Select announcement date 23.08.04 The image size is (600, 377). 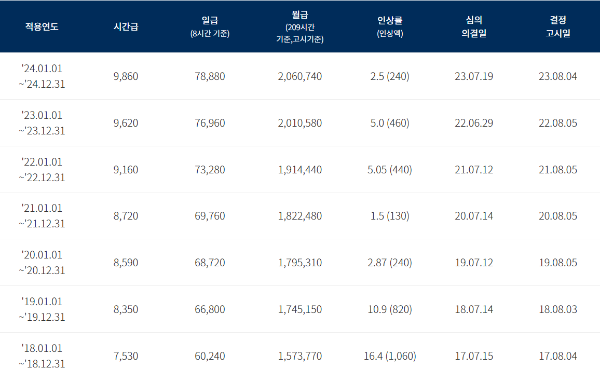coord(558,76)
